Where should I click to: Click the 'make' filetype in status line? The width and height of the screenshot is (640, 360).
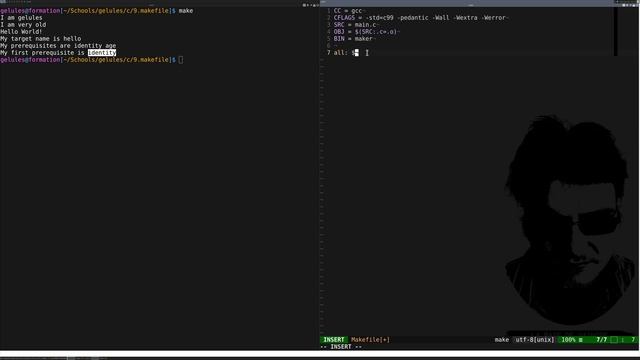tap(502, 340)
